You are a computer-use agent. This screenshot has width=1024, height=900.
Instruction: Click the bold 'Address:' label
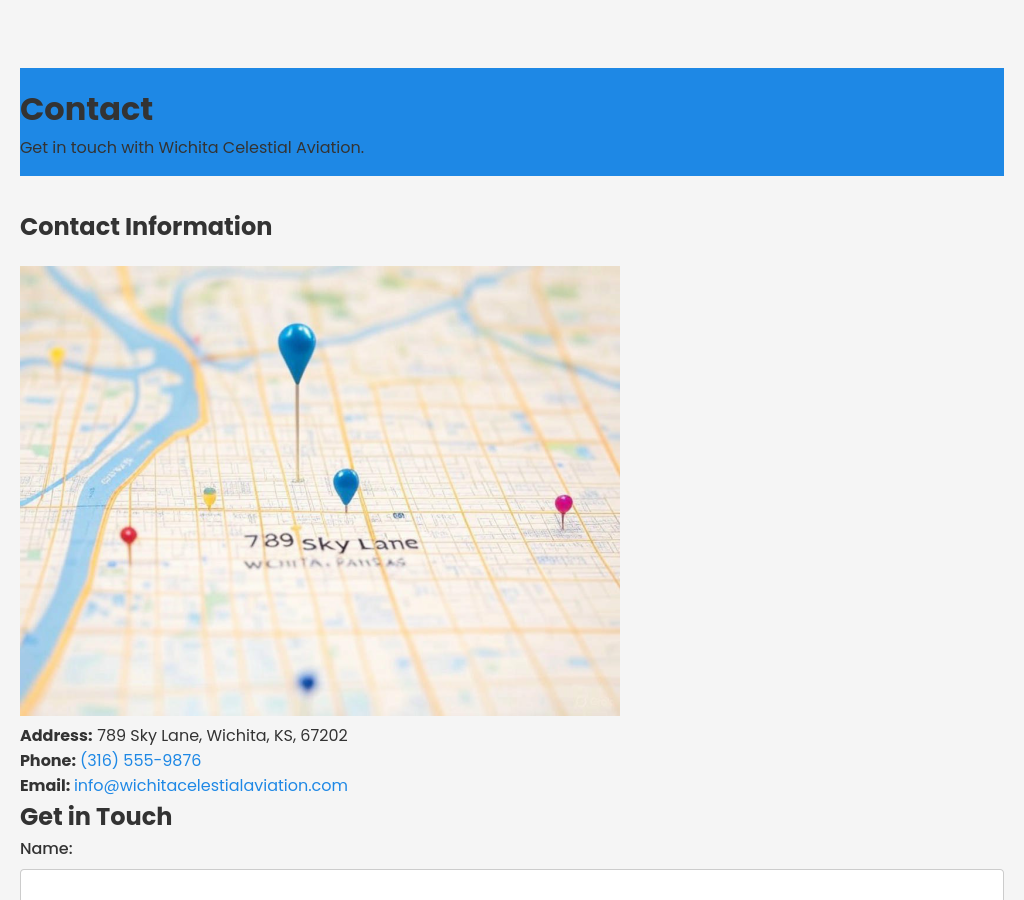tap(56, 736)
